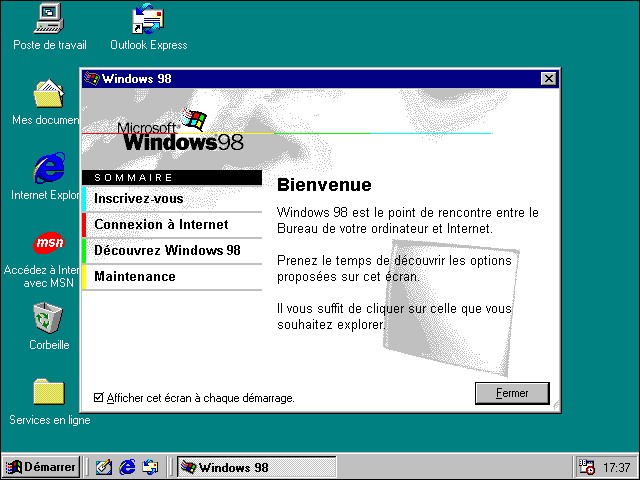The width and height of the screenshot is (640, 480).
Task: Click Outlook Express icon in quick launch
Action: (x=151, y=467)
